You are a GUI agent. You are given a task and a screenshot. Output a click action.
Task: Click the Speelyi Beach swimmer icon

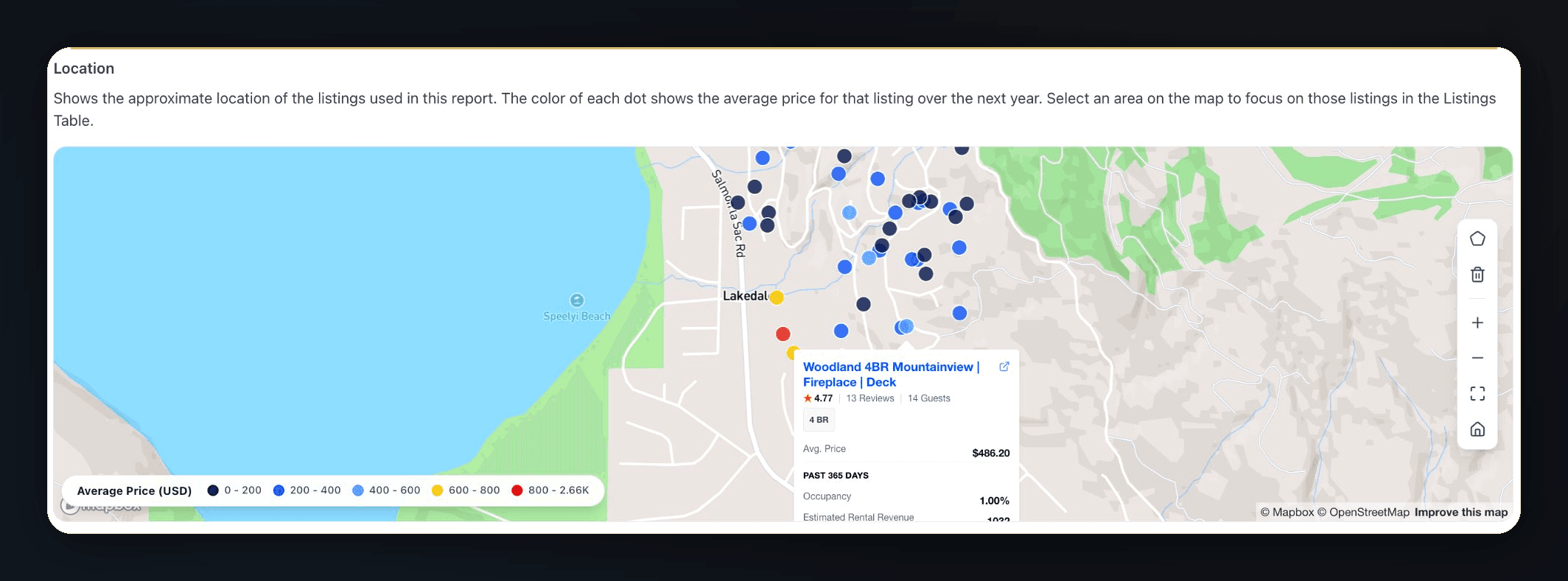click(576, 301)
